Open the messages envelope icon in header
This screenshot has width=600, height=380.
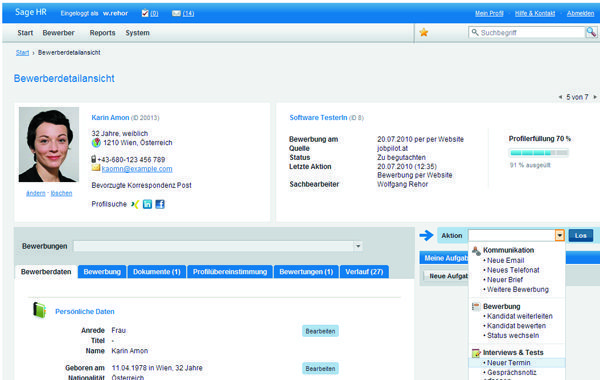176,13
